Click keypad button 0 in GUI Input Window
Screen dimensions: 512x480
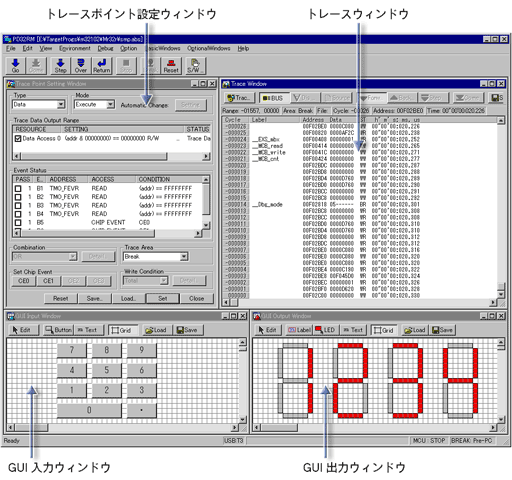(89, 410)
